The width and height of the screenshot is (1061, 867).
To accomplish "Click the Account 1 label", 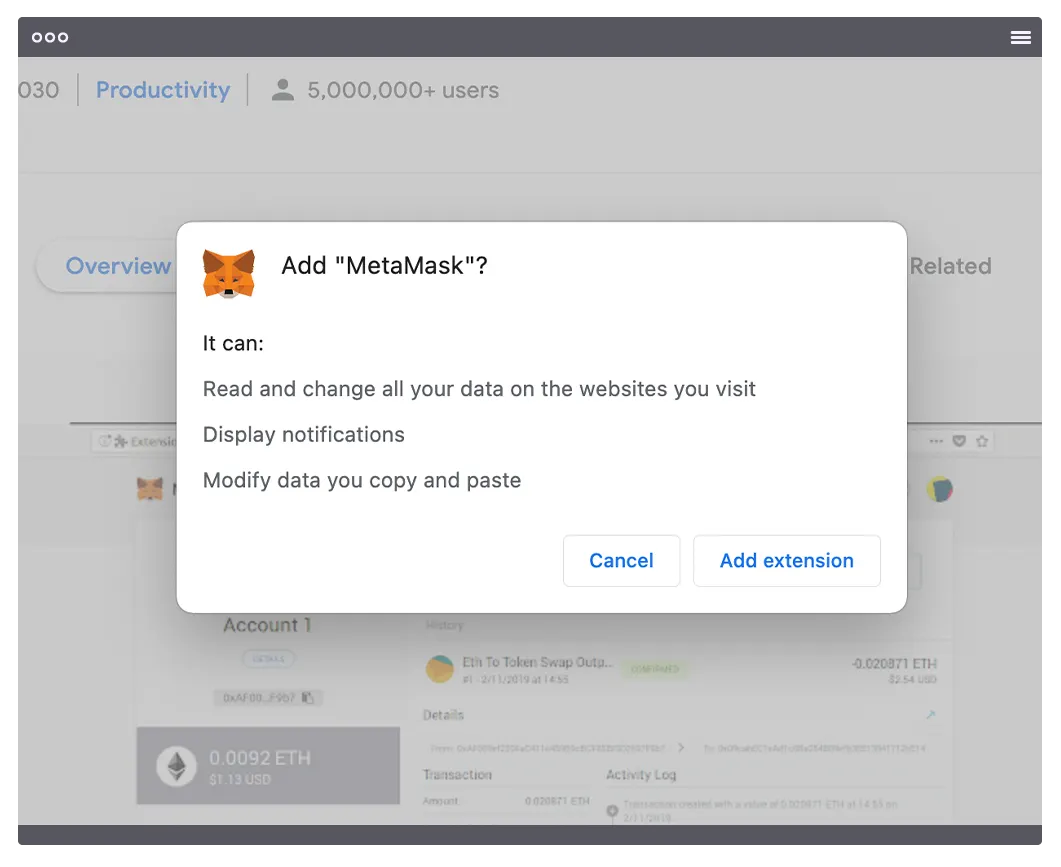I will (267, 625).
